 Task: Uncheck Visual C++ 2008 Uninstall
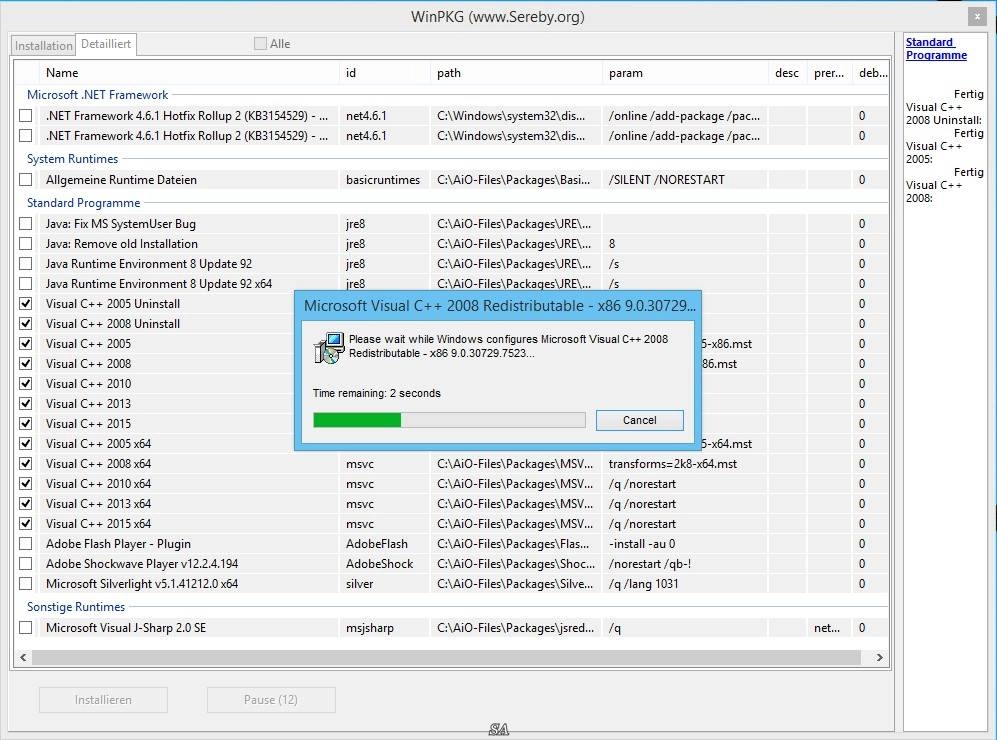(x=25, y=323)
